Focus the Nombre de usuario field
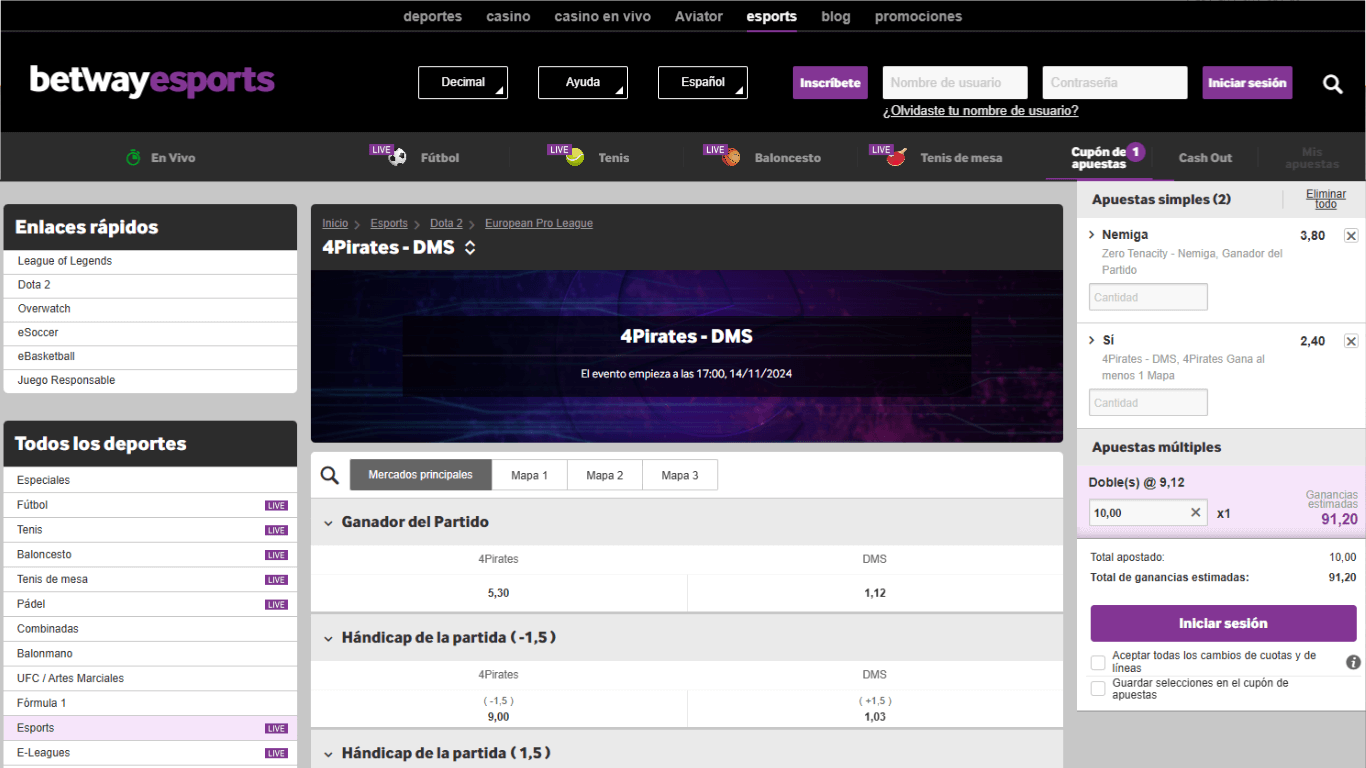Screen dimensions: 1366x768 pyautogui.click(x=955, y=83)
